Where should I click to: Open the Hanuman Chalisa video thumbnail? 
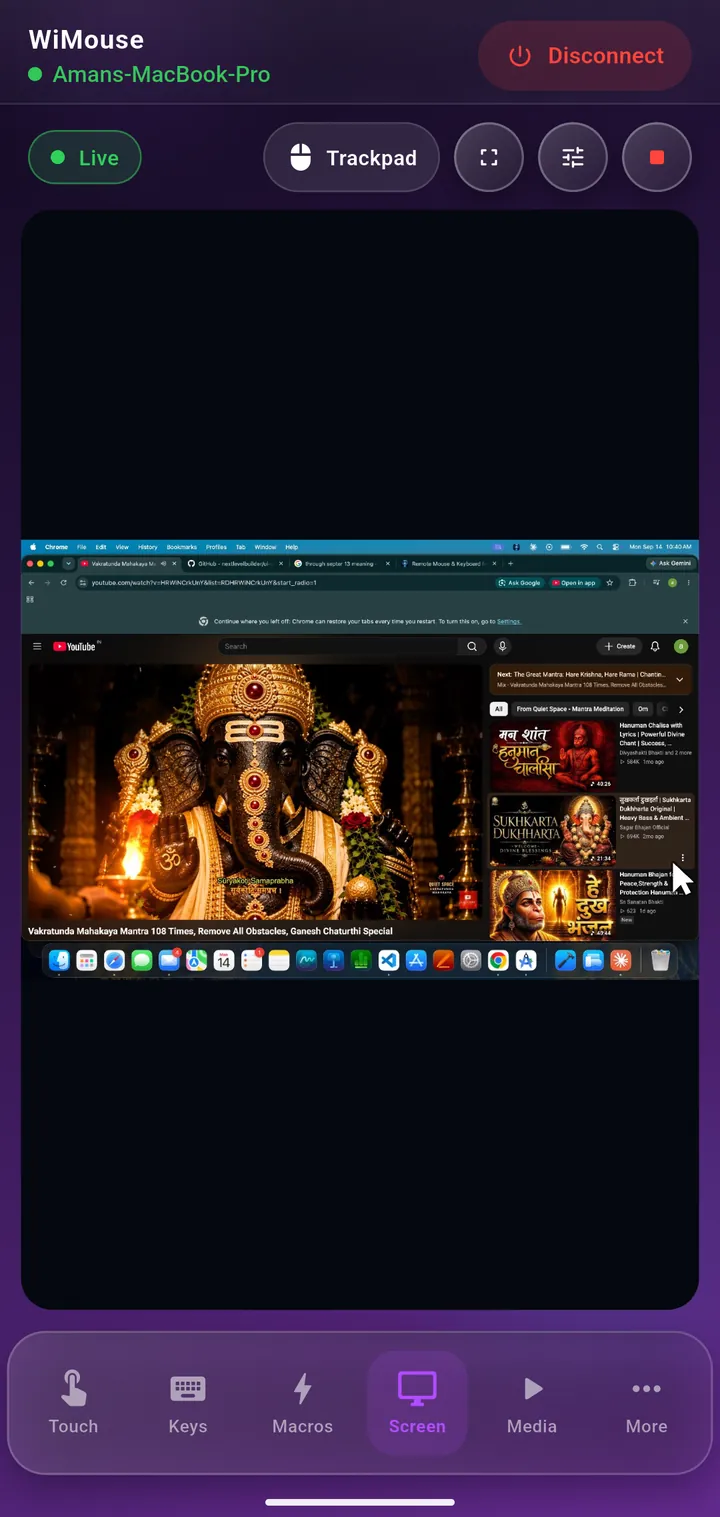pyautogui.click(x=552, y=755)
